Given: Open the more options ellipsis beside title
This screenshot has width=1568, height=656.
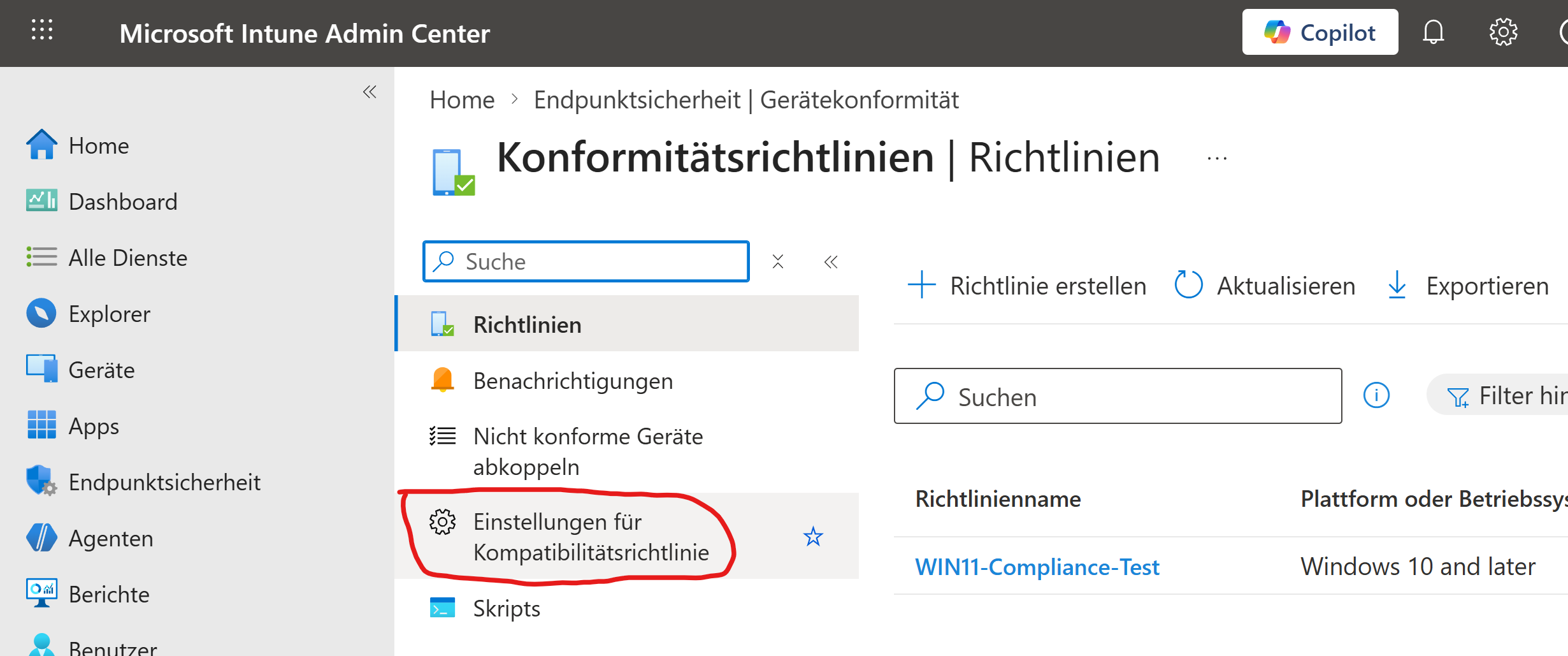Looking at the screenshot, I should [1217, 159].
